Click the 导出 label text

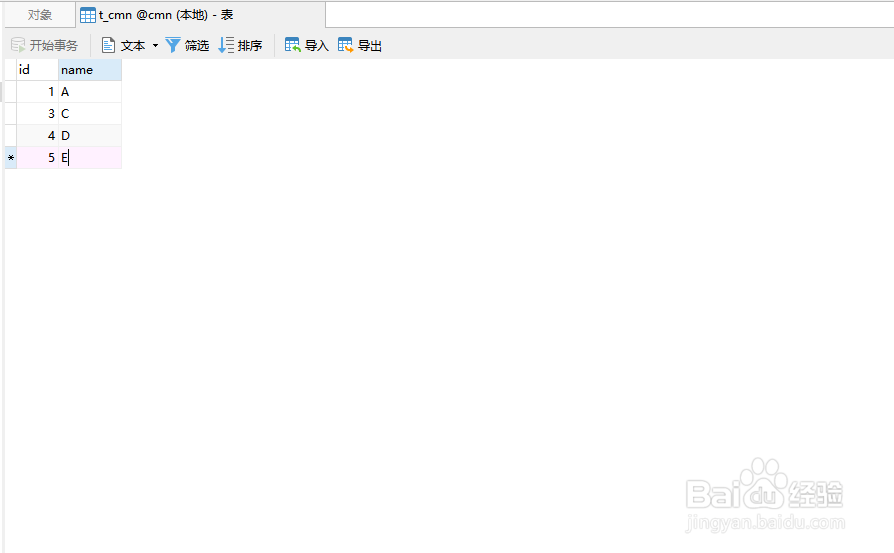tap(369, 46)
